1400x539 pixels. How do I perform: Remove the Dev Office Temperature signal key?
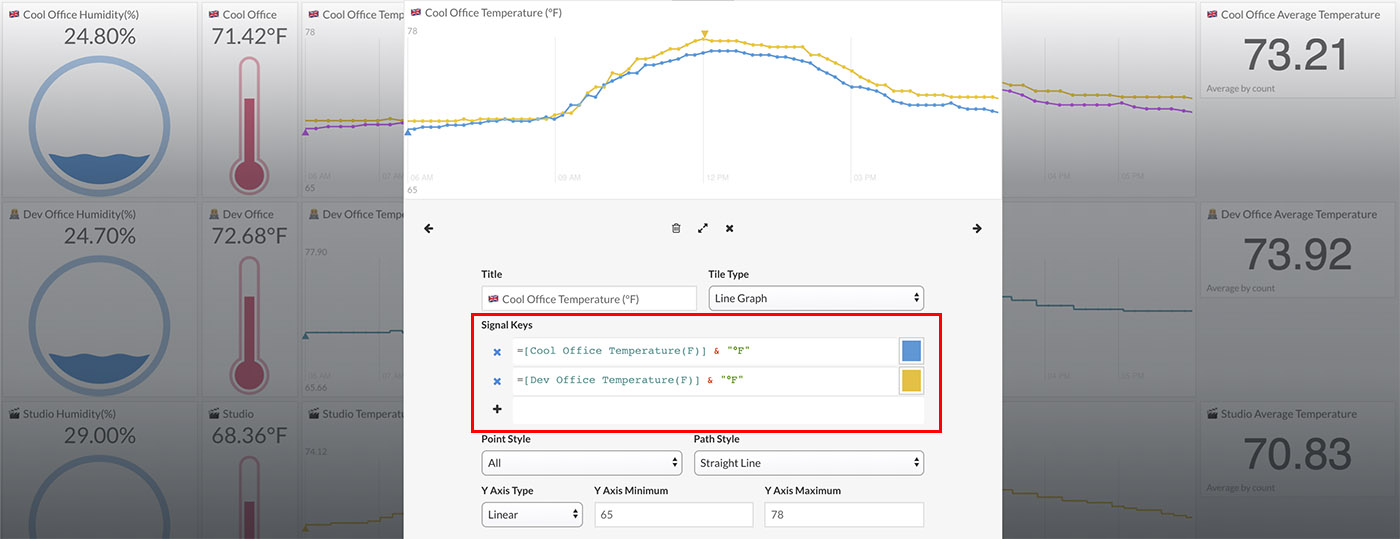point(497,381)
